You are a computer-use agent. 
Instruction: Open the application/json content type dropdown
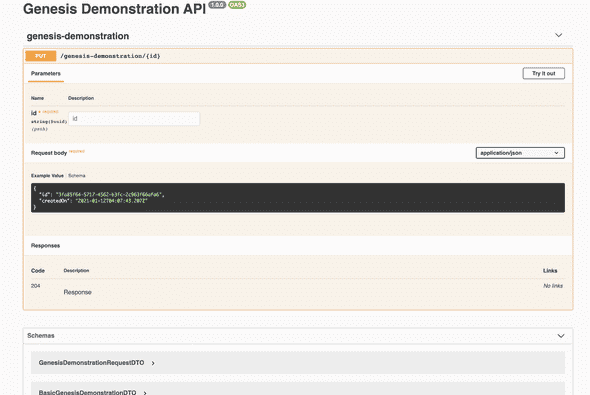[x=520, y=153]
